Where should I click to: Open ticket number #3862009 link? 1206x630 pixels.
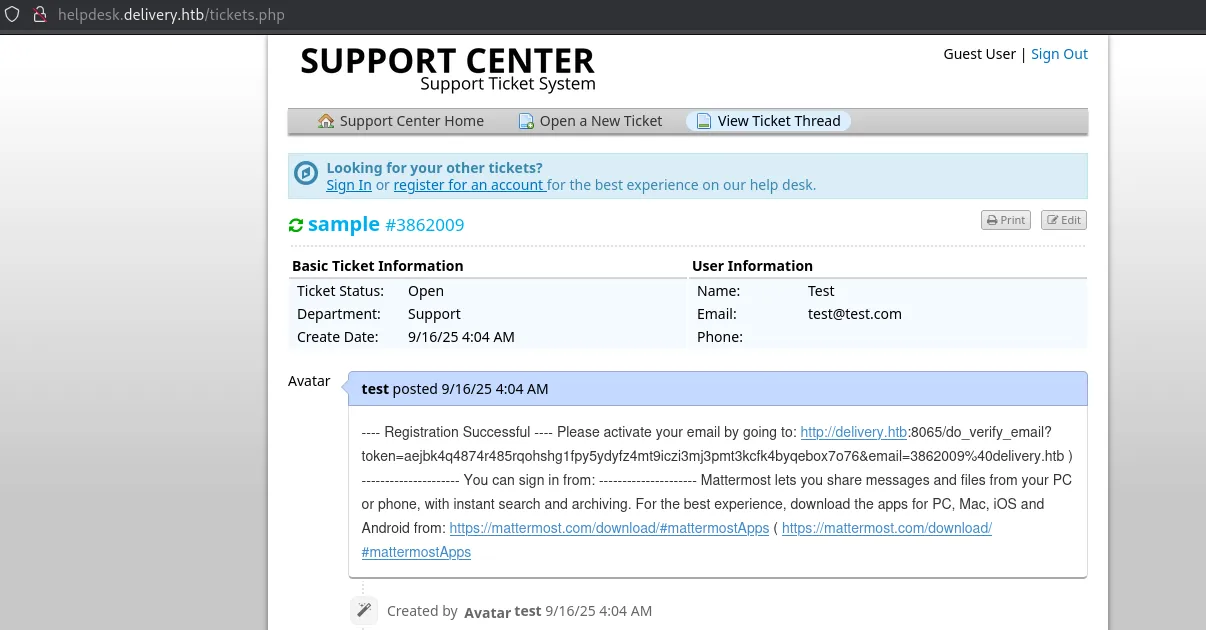[x=424, y=225]
